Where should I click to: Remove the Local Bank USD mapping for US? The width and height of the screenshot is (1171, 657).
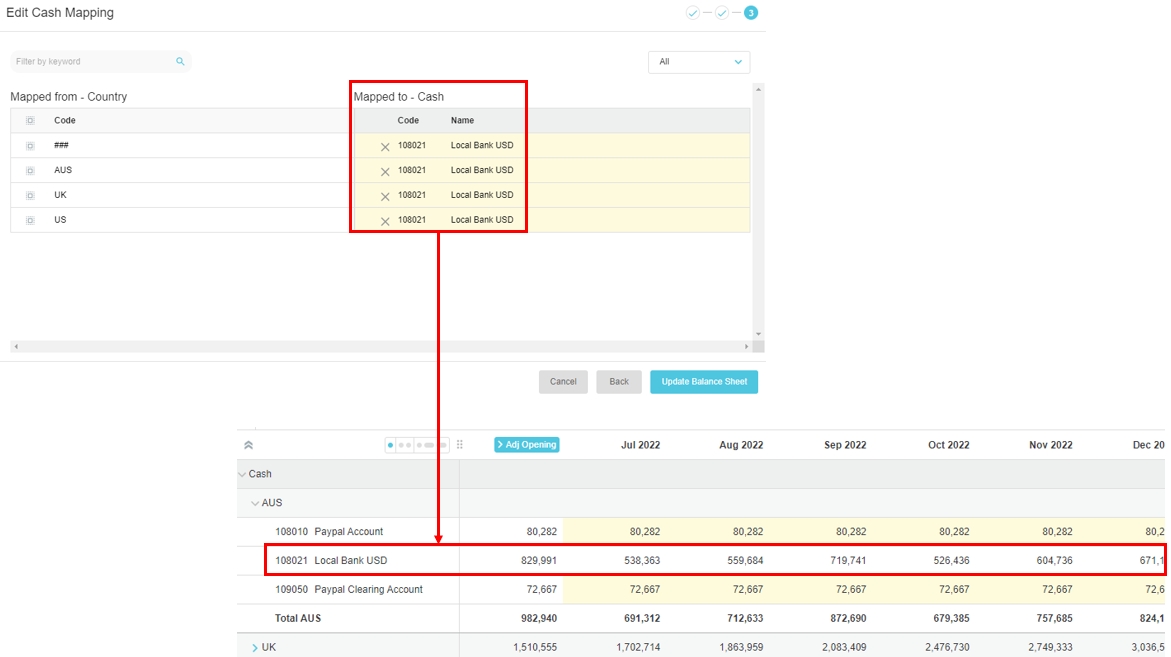(385, 221)
